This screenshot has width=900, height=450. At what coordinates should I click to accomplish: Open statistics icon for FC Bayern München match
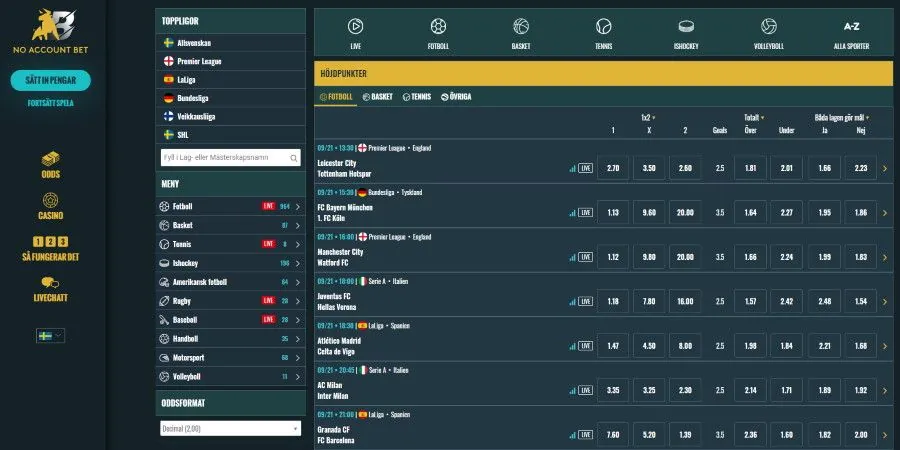(x=572, y=213)
